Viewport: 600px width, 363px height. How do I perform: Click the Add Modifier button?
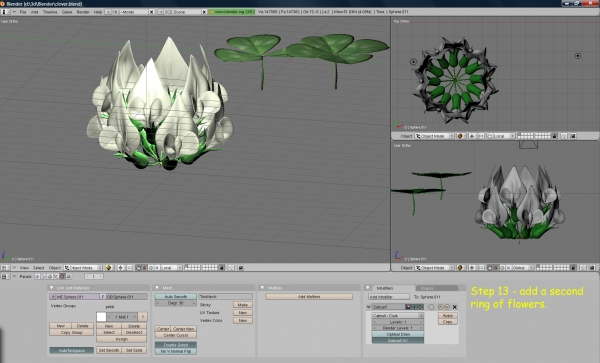(x=389, y=297)
